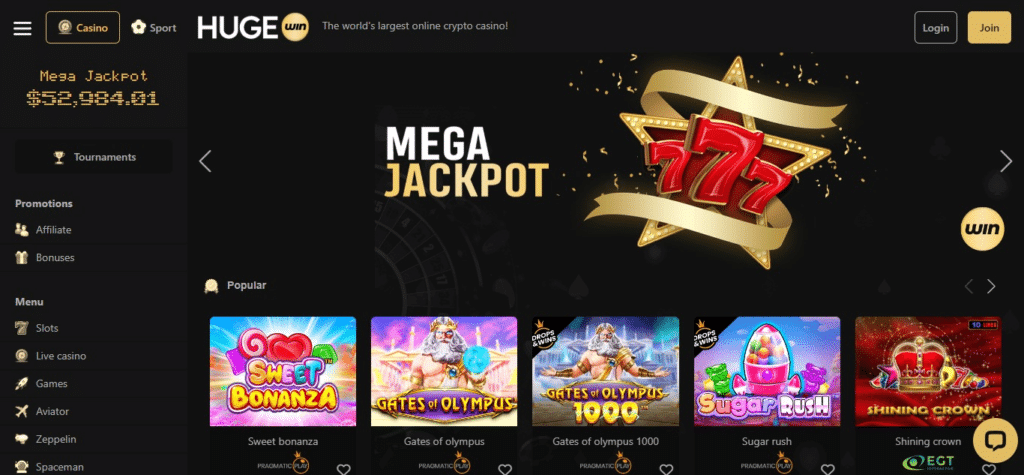Favorite Gates of olympus heart icon
1024x475 pixels.
click(x=505, y=469)
